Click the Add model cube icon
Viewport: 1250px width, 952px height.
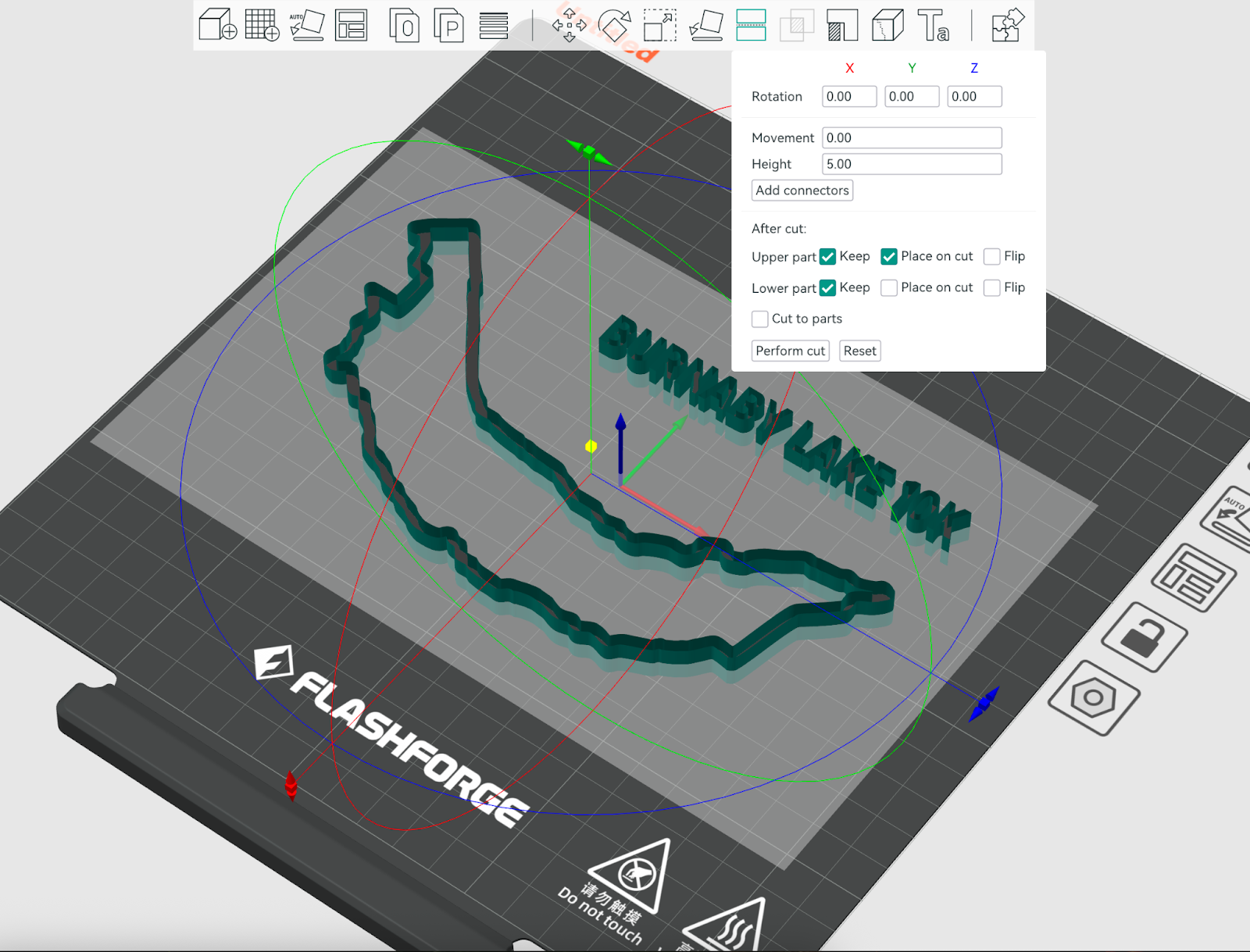click(217, 25)
